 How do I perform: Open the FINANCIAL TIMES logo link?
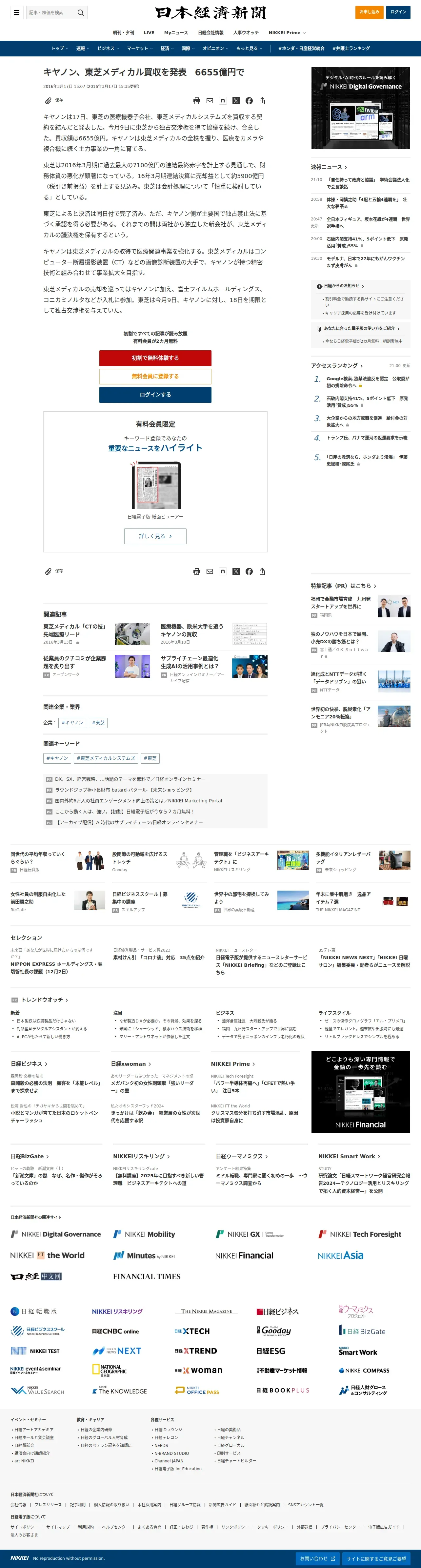click(147, 1276)
